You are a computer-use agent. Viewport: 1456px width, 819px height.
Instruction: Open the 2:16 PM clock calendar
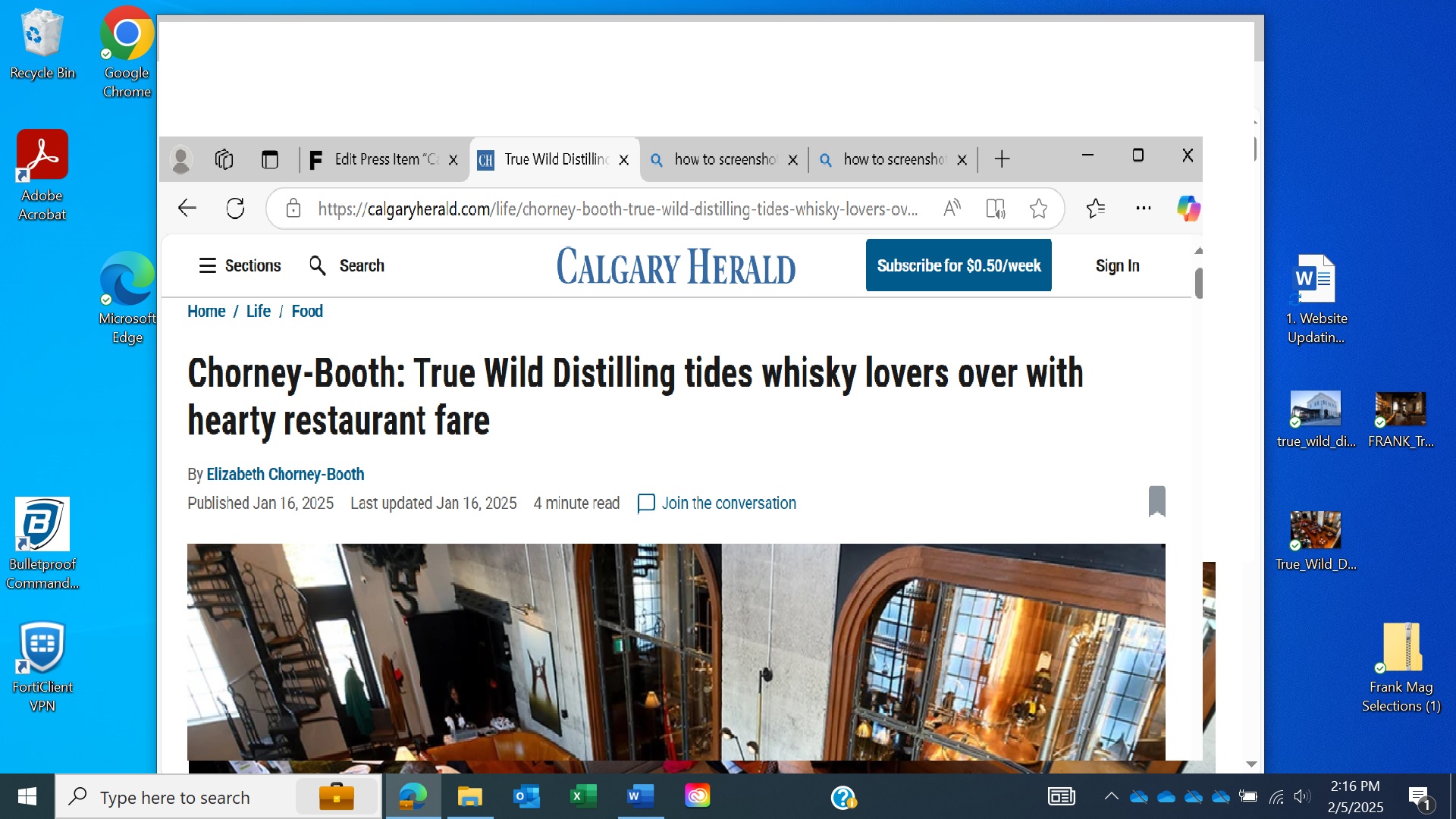[1355, 796]
